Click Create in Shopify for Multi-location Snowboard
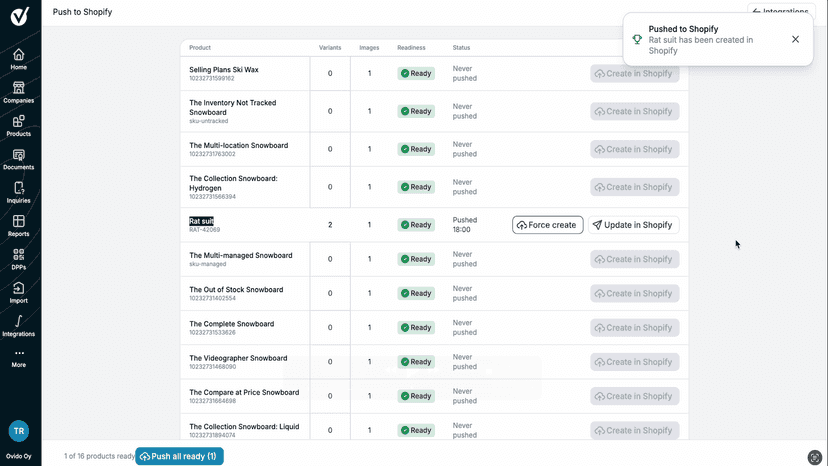This screenshot has height=466, width=828. pos(635,149)
